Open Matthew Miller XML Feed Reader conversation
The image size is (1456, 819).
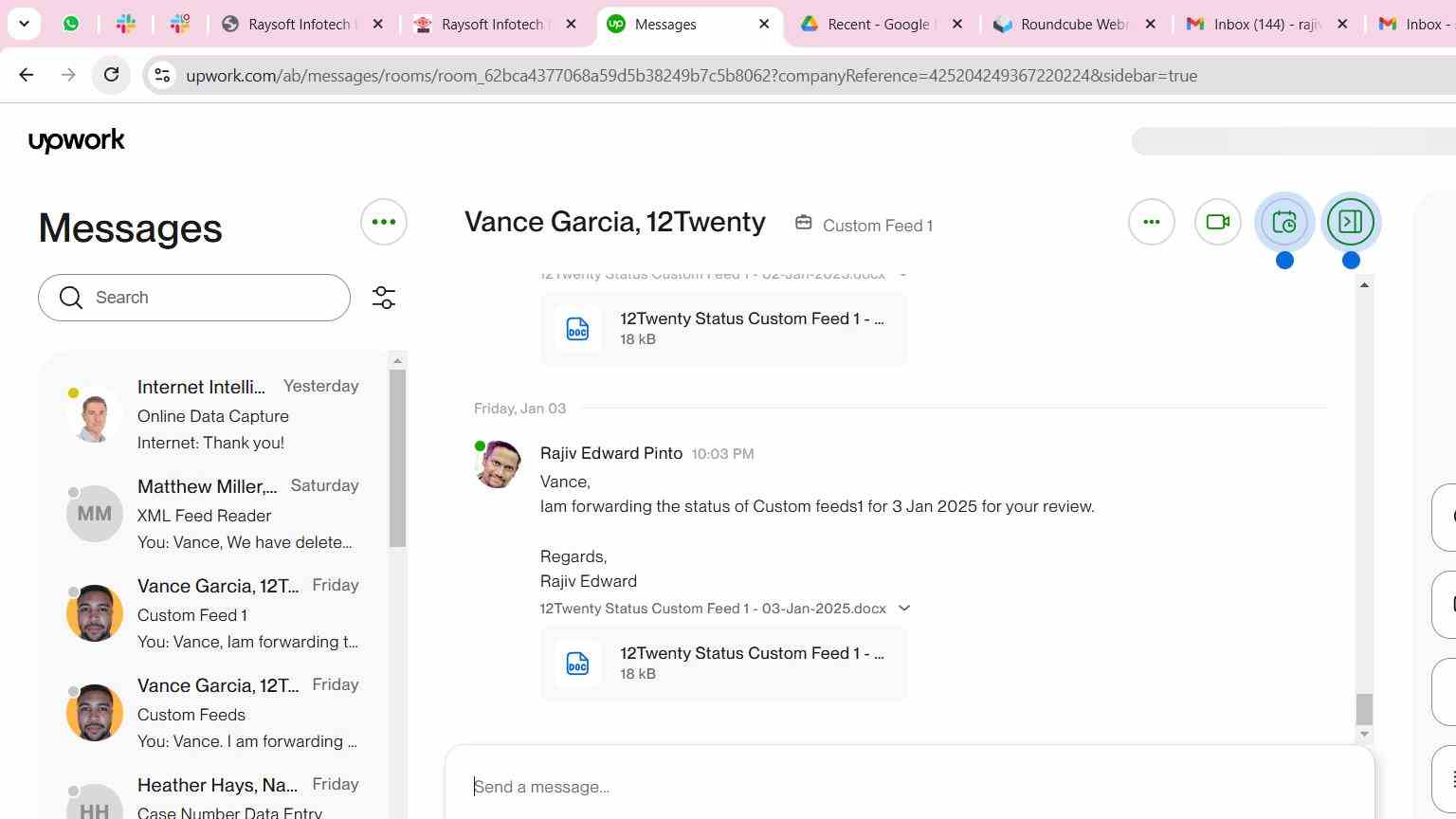pos(214,515)
